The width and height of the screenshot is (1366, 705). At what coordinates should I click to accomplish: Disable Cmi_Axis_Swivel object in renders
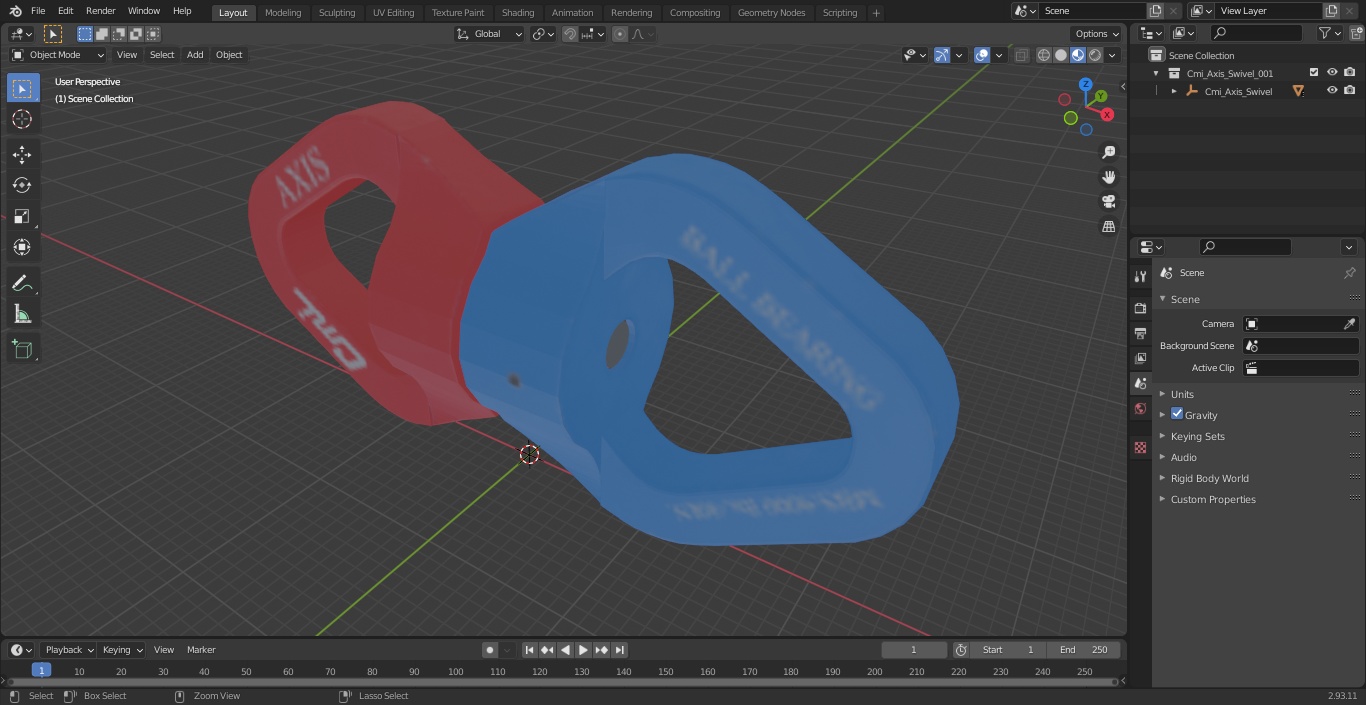[x=1350, y=91]
